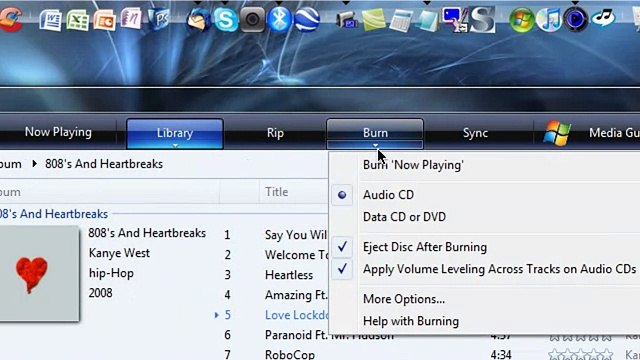640x360 pixels.
Task: Launch Photoshop from the dock
Action: click(158, 19)
